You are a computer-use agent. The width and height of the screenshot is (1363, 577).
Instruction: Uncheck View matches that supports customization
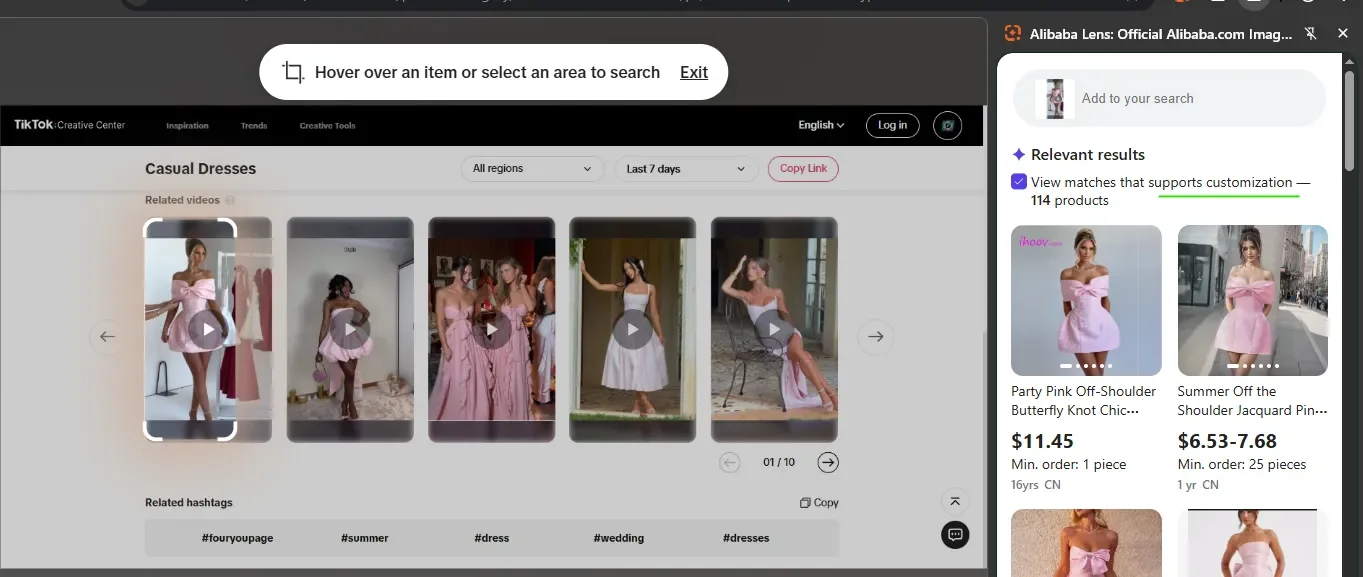(1018, 181)
